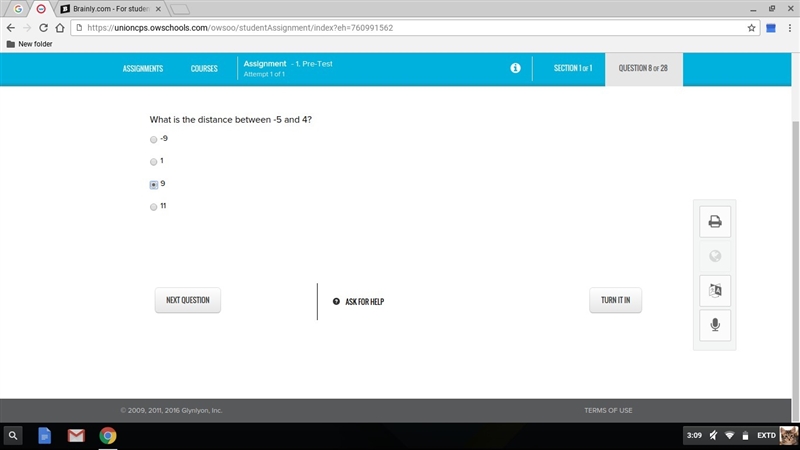The image size is (800, 450).
Task: Click the clock showing 3:09
Action: click(694, 435)
